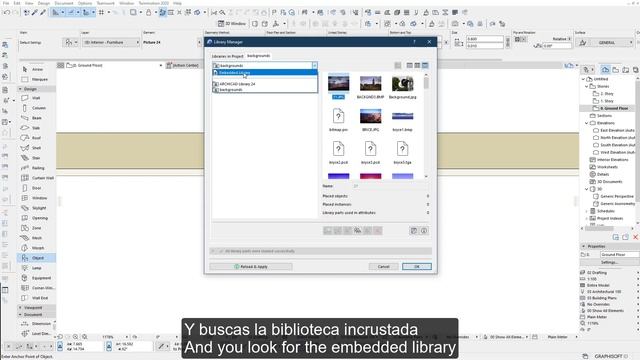
Task: Choose ARCHICAD Library 24 from list
Action: (264, 84)
